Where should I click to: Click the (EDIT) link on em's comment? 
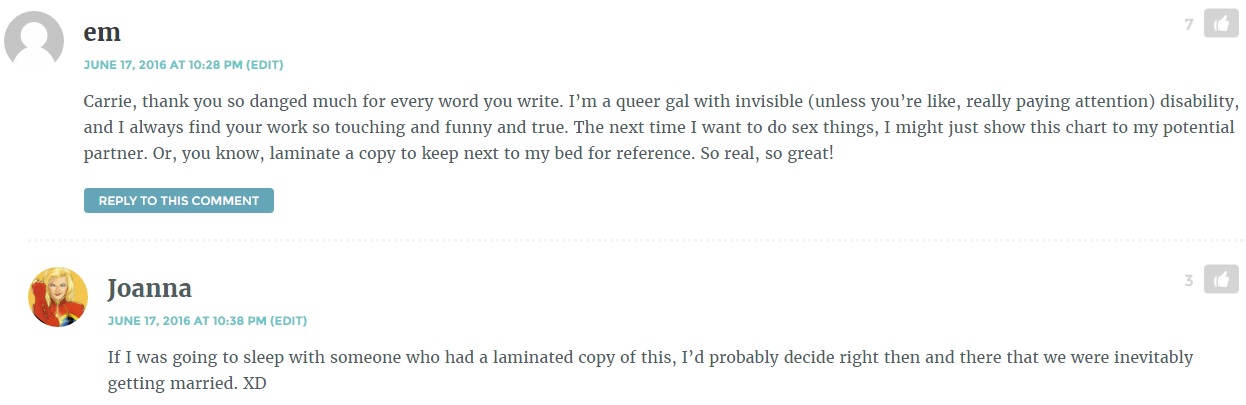coord(265,65)
